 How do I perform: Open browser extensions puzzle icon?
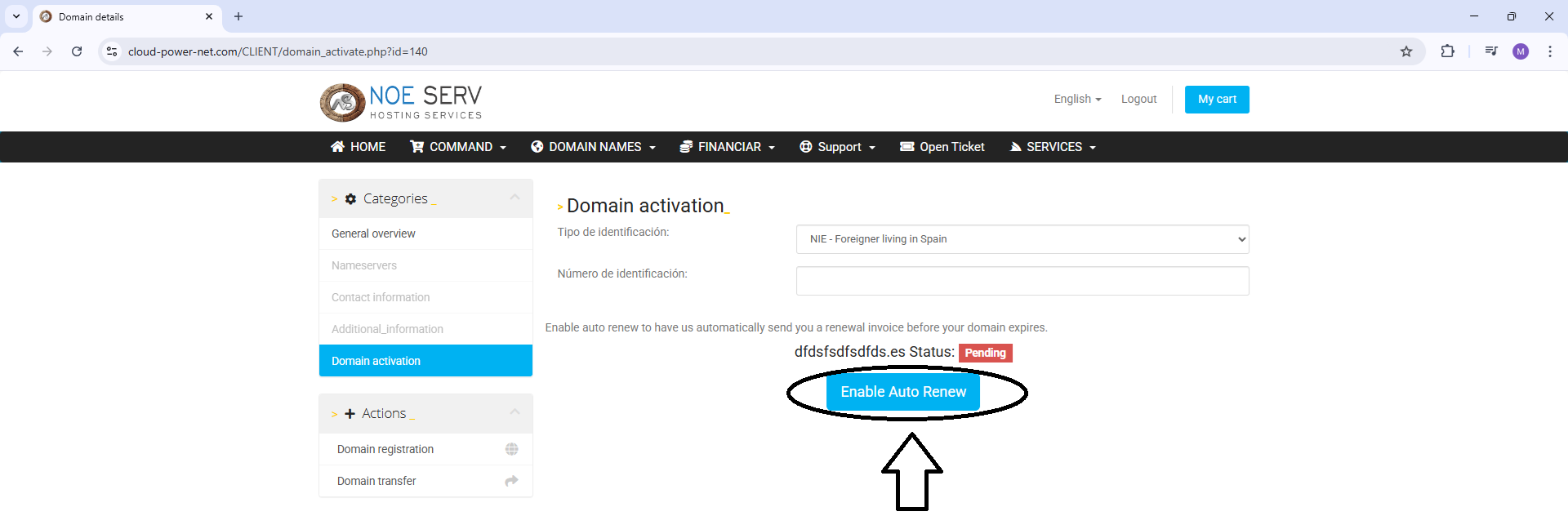click(1447, 51)
